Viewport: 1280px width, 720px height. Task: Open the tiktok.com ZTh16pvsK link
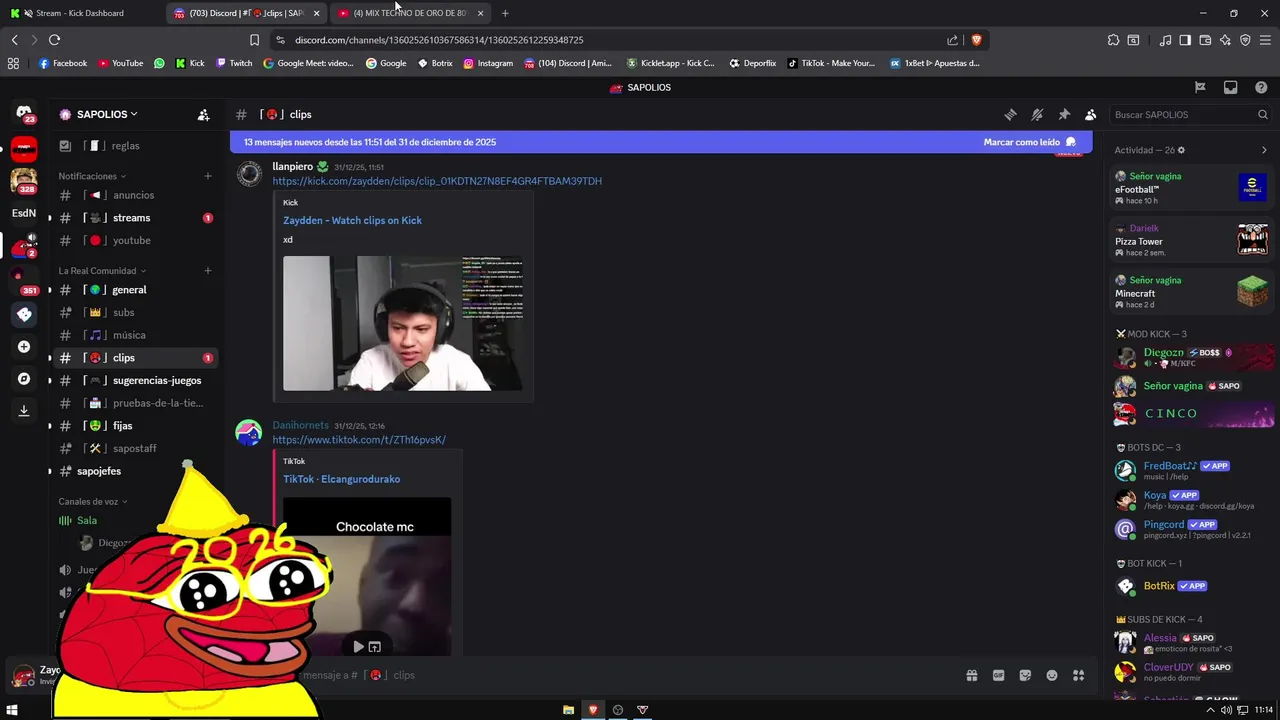coord(359,440)
